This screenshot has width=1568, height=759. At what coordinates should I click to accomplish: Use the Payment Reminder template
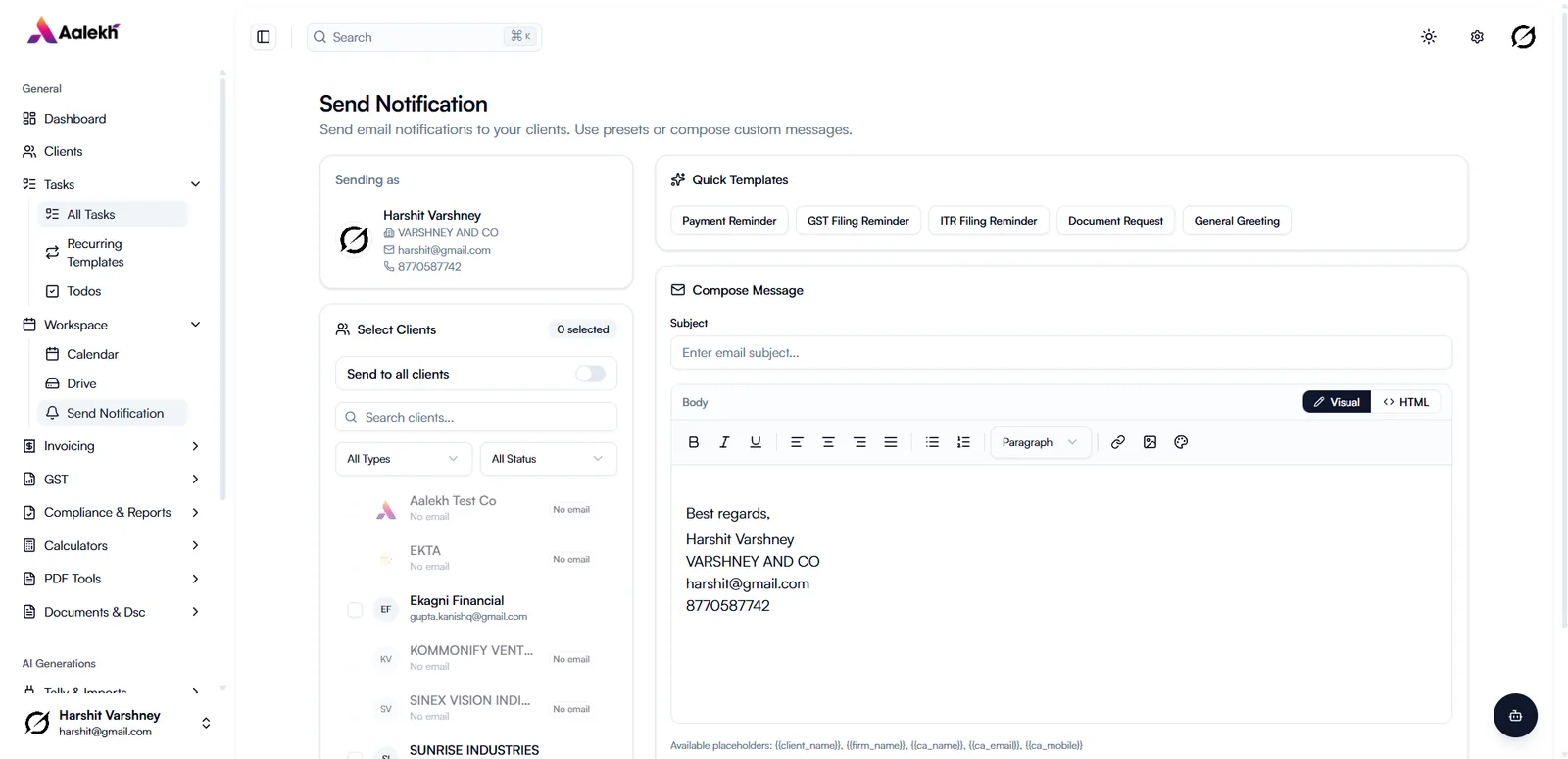[x=729, y=221]
